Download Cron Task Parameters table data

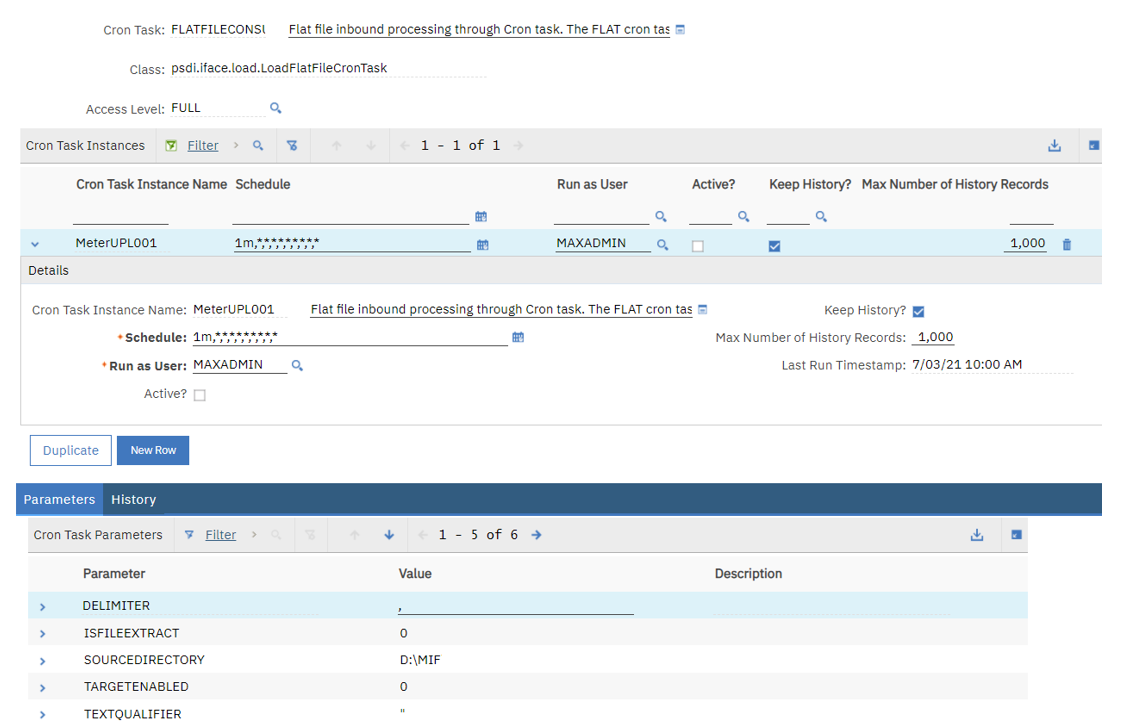point(977,535)
